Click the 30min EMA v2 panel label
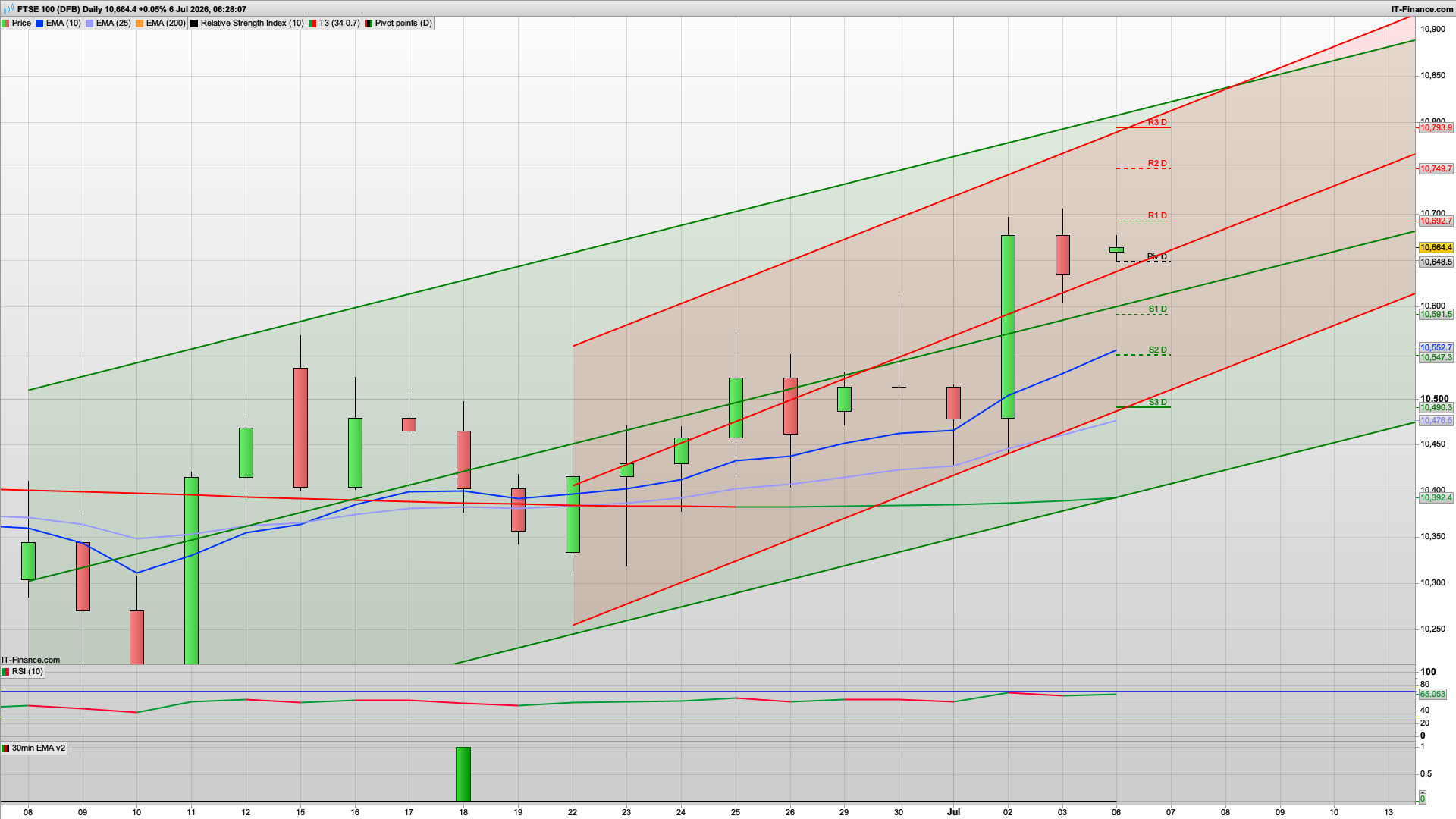This screenshot has height=819, width=1456. [33, 748]
